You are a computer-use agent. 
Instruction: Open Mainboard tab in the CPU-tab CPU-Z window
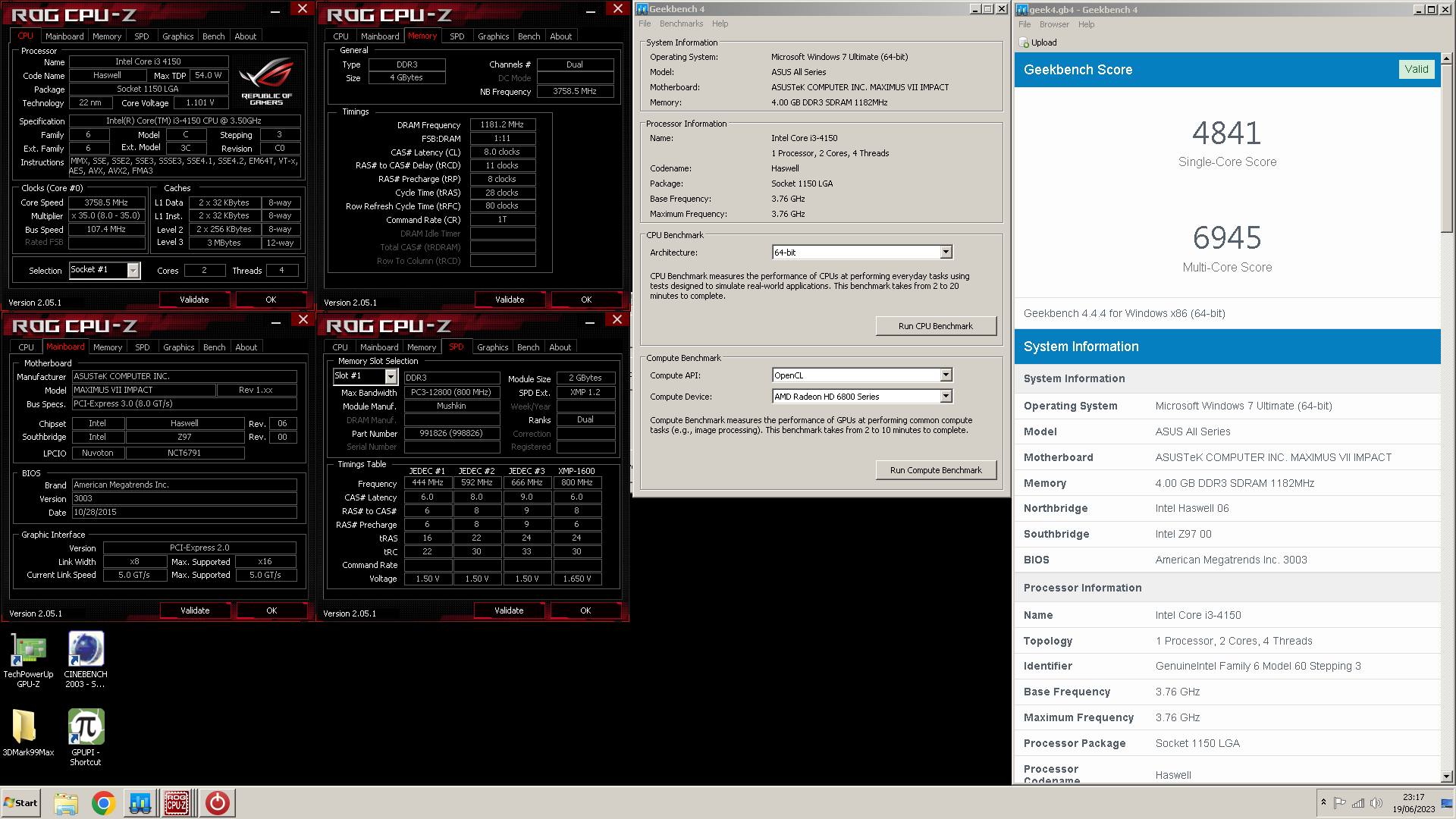(x=64, y=36)
